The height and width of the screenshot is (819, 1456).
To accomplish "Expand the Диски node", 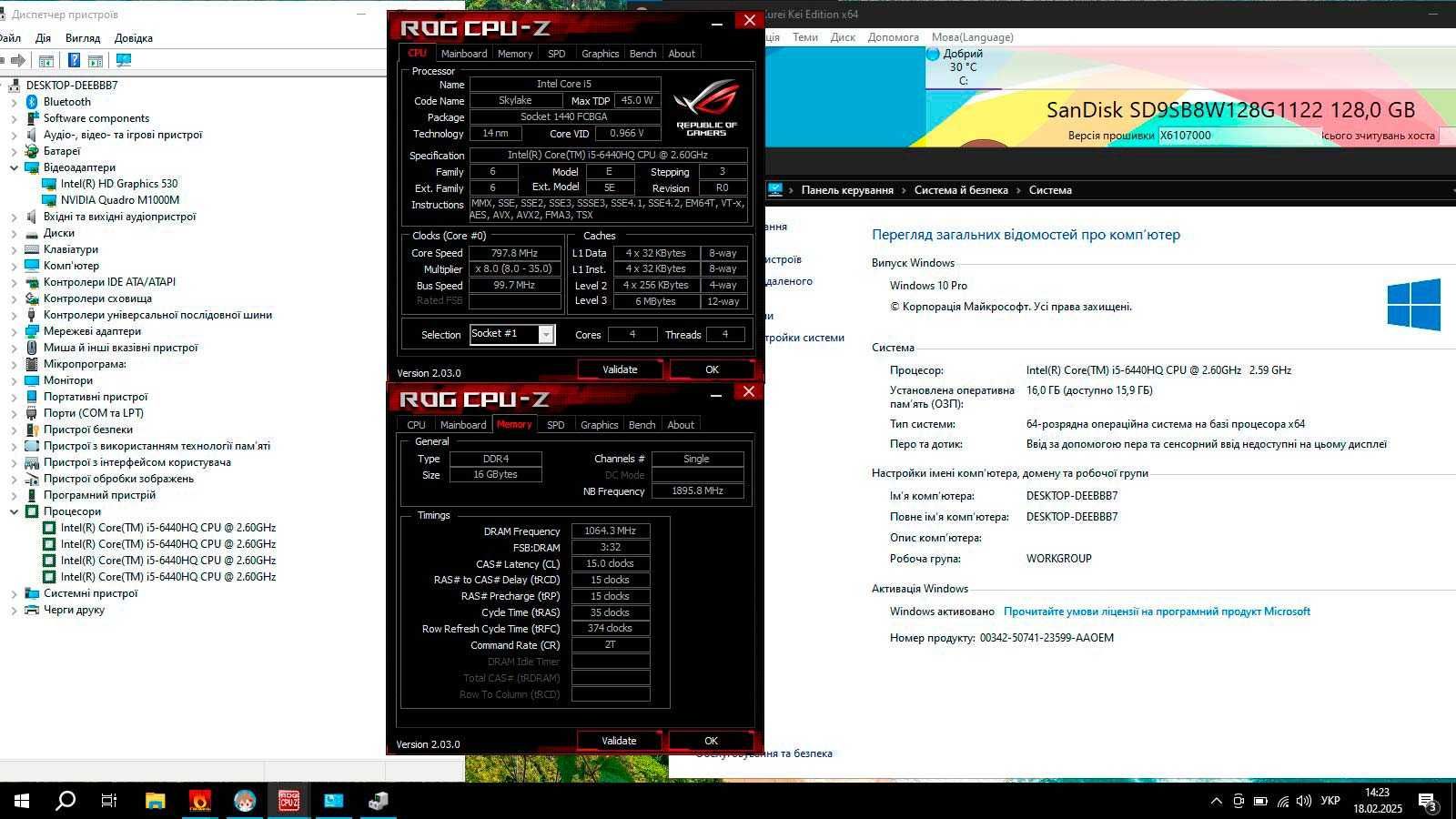I will click(14, 233).
